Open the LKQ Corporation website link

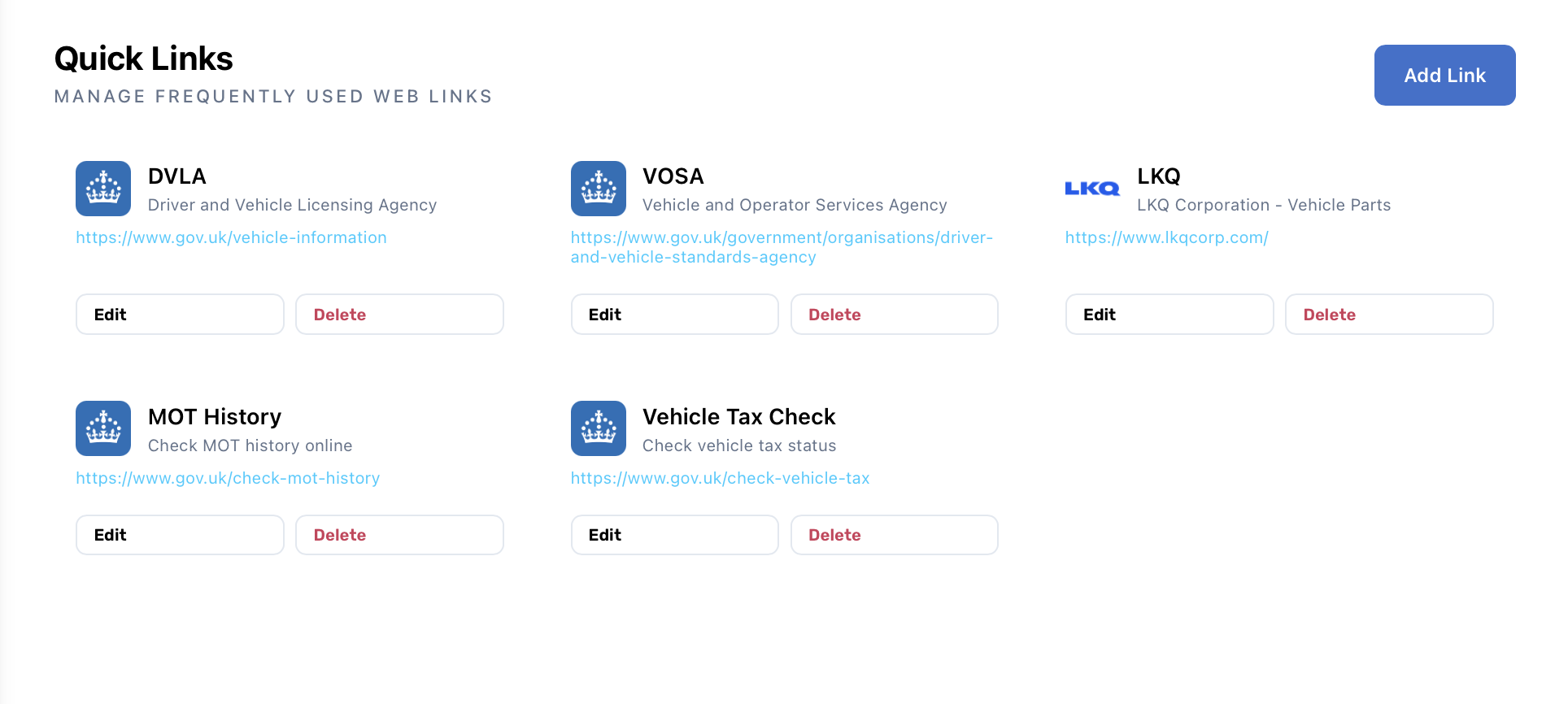(1166, 237)
